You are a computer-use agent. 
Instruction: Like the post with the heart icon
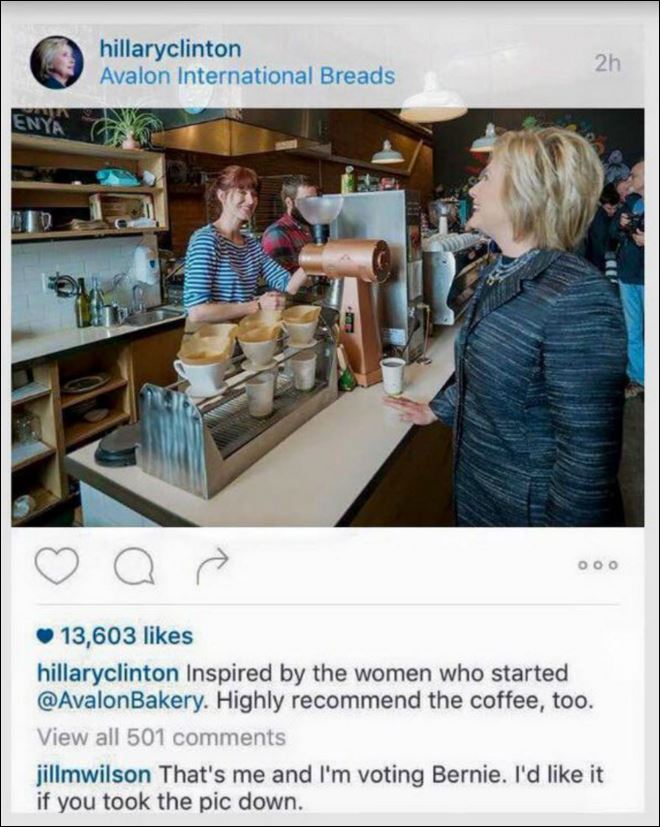point(57,565)
